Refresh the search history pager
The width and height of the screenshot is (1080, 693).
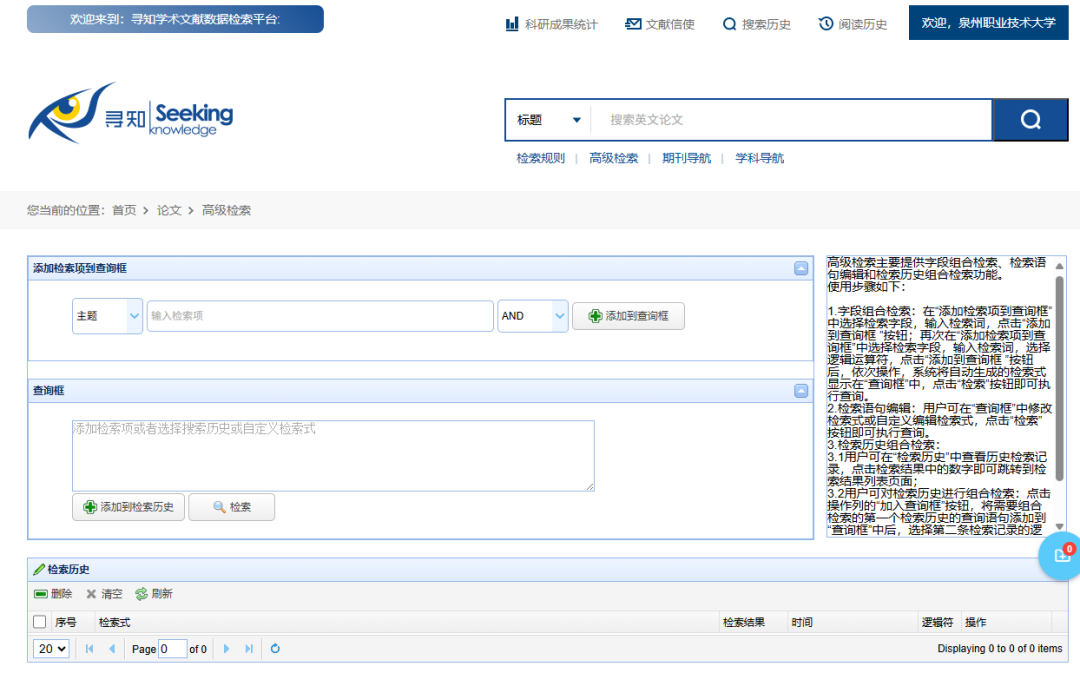[275, 649]
